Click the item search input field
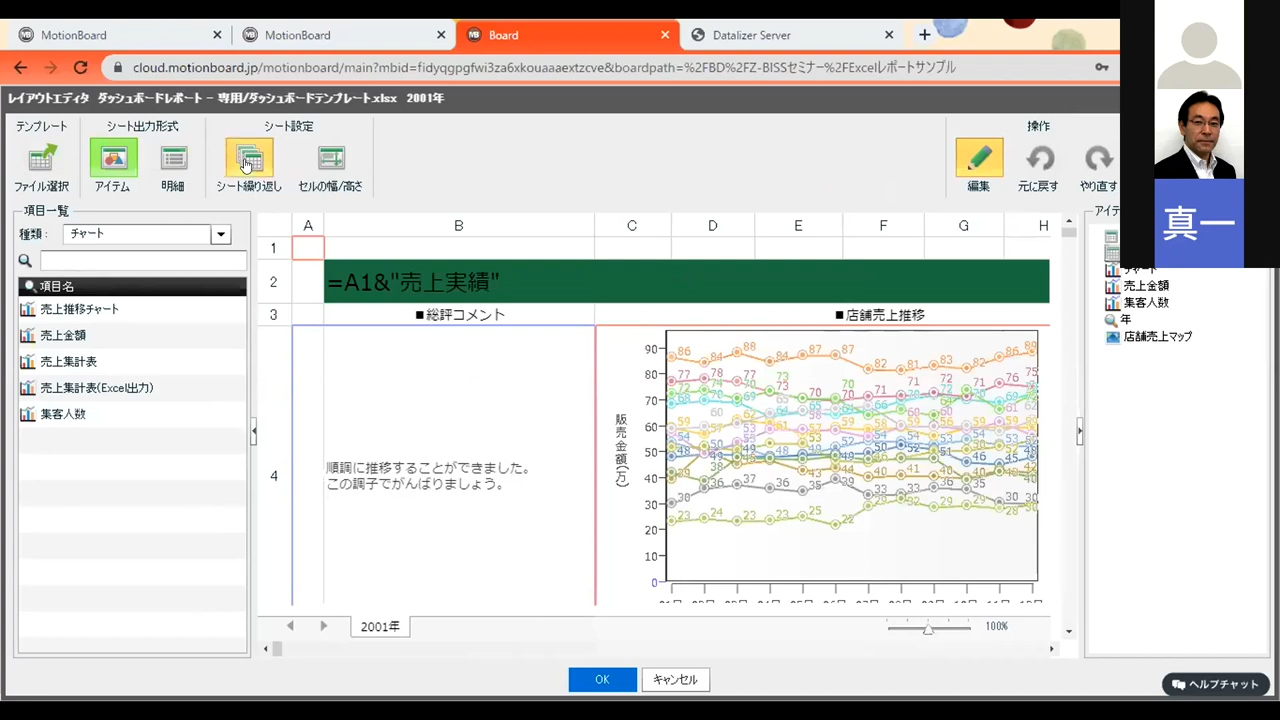This screenshot has width=1280, height=720. tap(143, 261)
